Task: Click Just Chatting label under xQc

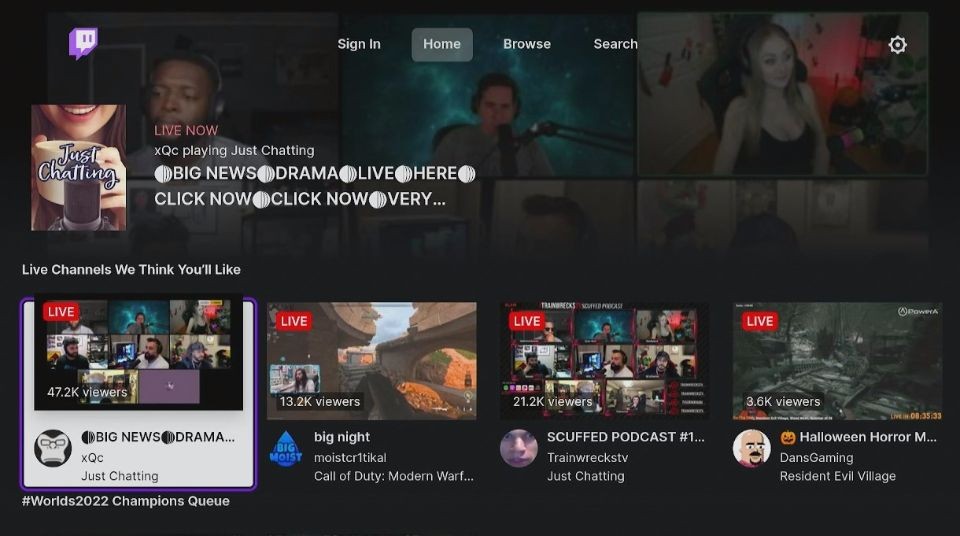Action: [120, 476]
